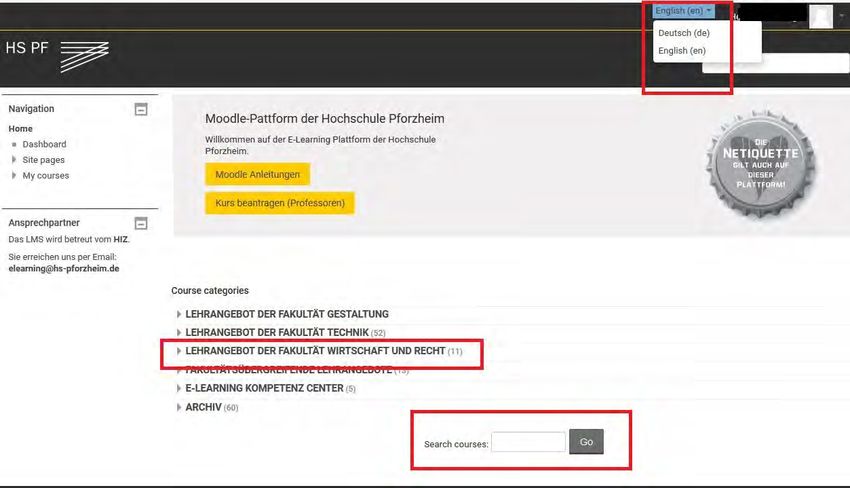Click the Ansprechpartner block title
Viewport: 850px width, 488px height.
44,223
